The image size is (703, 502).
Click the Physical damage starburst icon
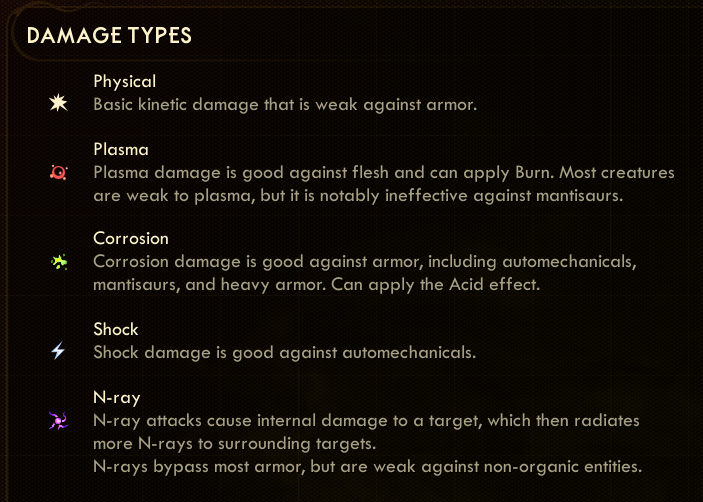[x=59, y=103]
